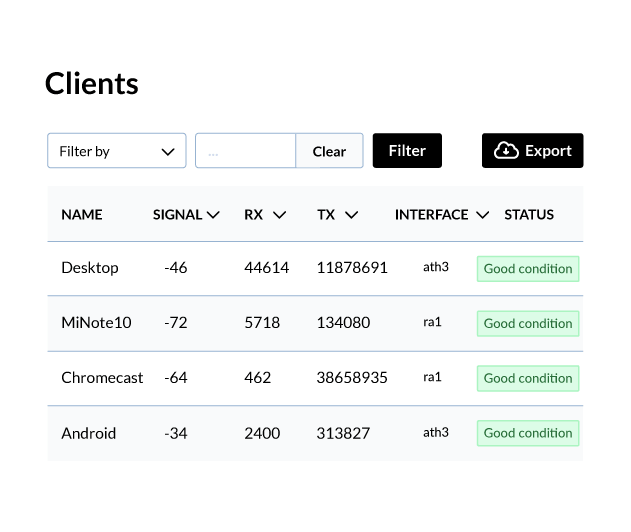Focus the filter text input field

point(245,151)
